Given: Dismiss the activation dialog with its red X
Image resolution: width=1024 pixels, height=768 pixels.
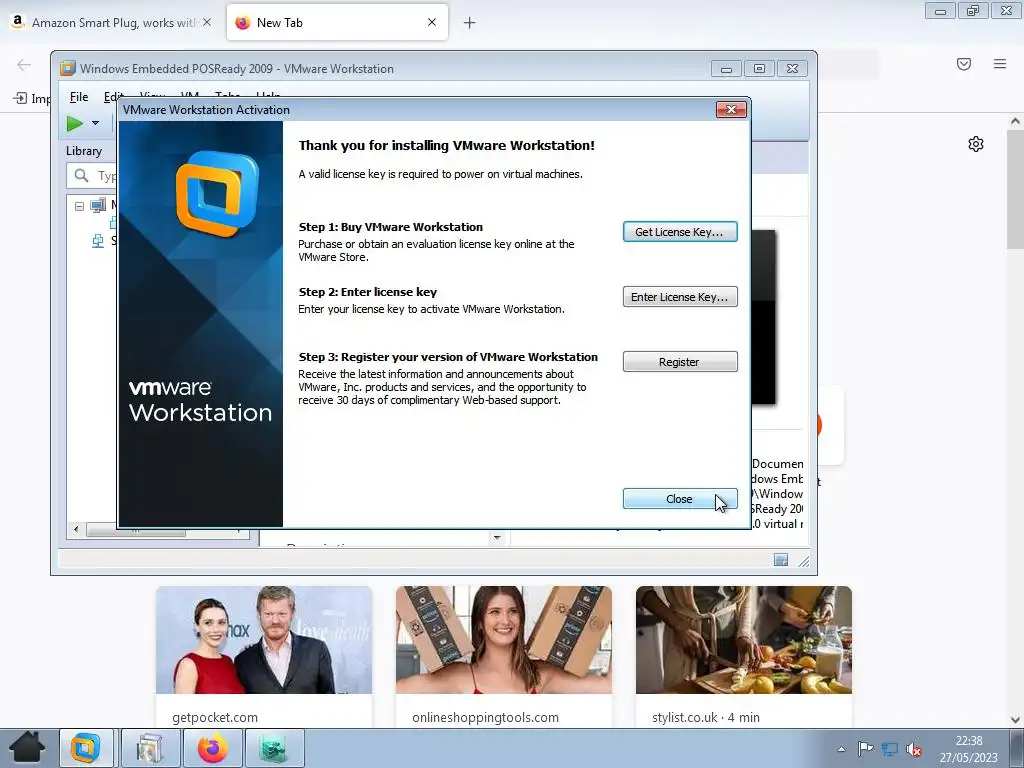Looking at the screenshot, I should [x=731, y=110].
